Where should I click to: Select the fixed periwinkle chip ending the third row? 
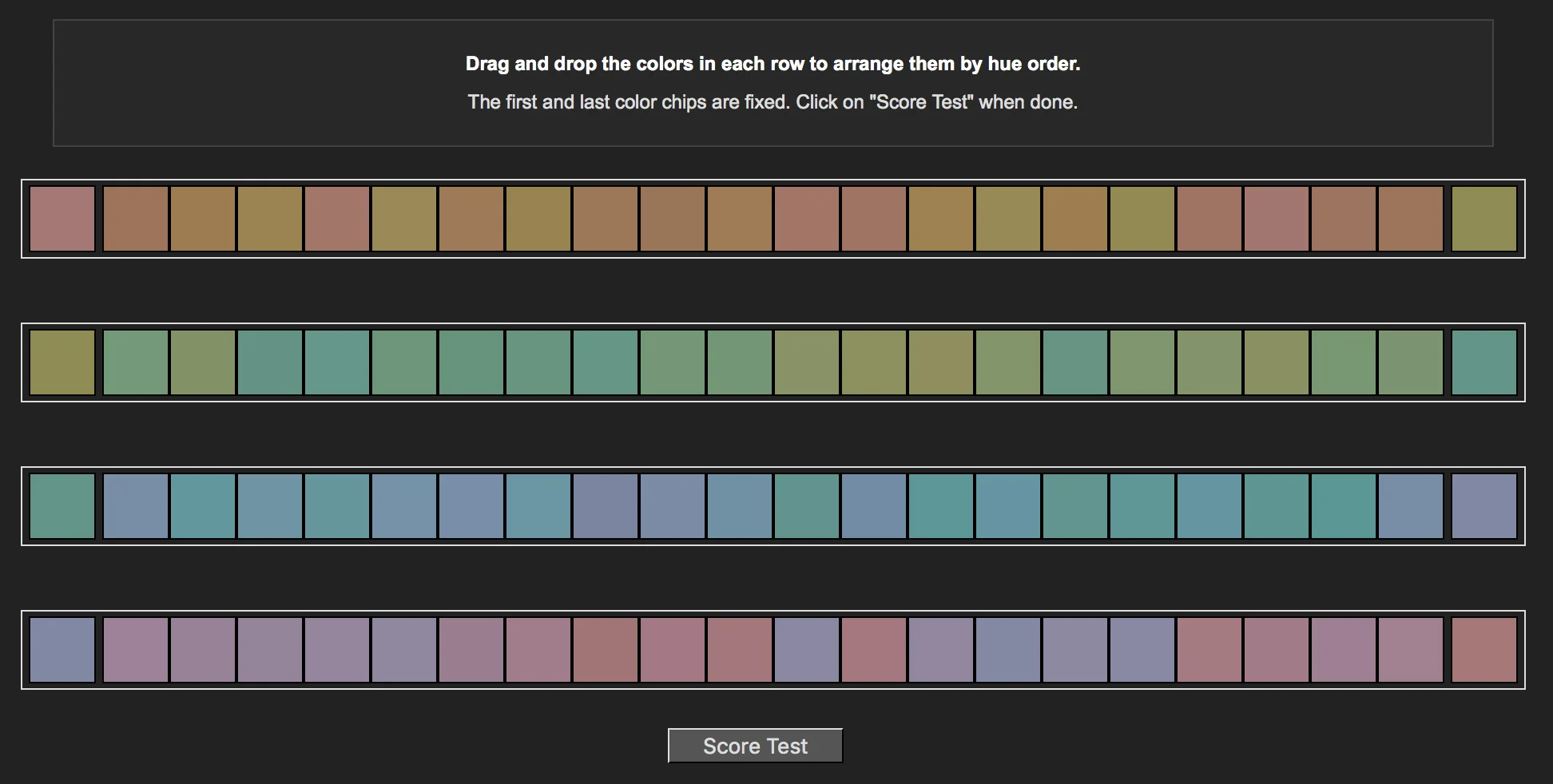point(1484,506)
